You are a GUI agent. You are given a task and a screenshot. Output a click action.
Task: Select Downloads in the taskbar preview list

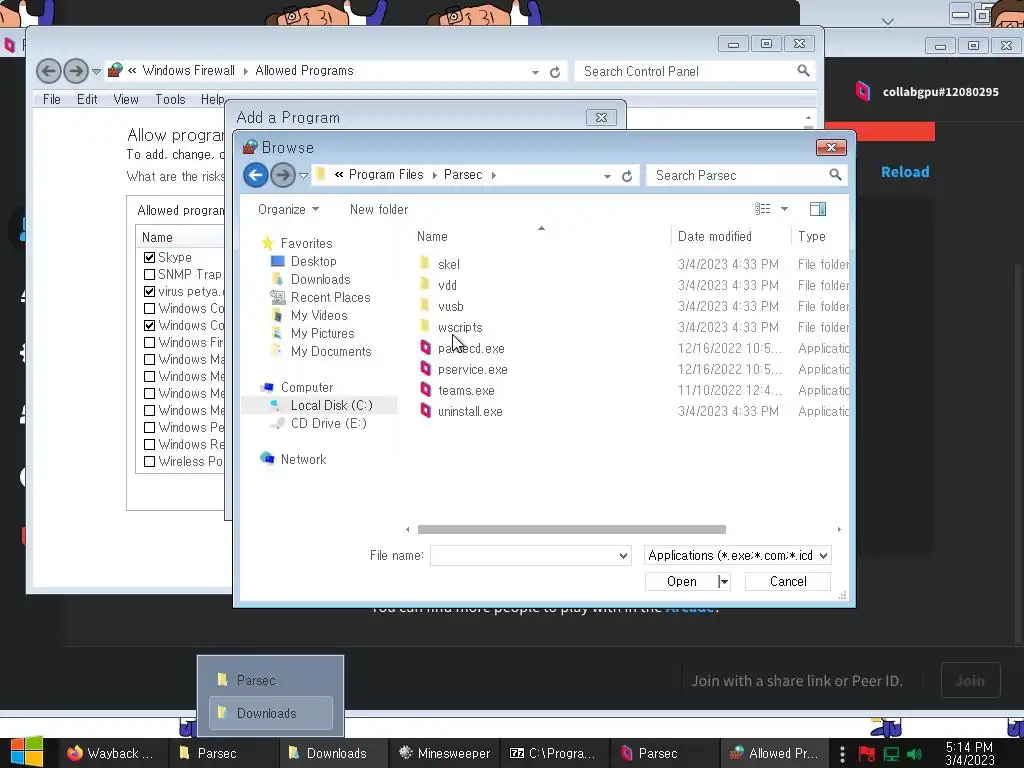[x=270, y=713]
